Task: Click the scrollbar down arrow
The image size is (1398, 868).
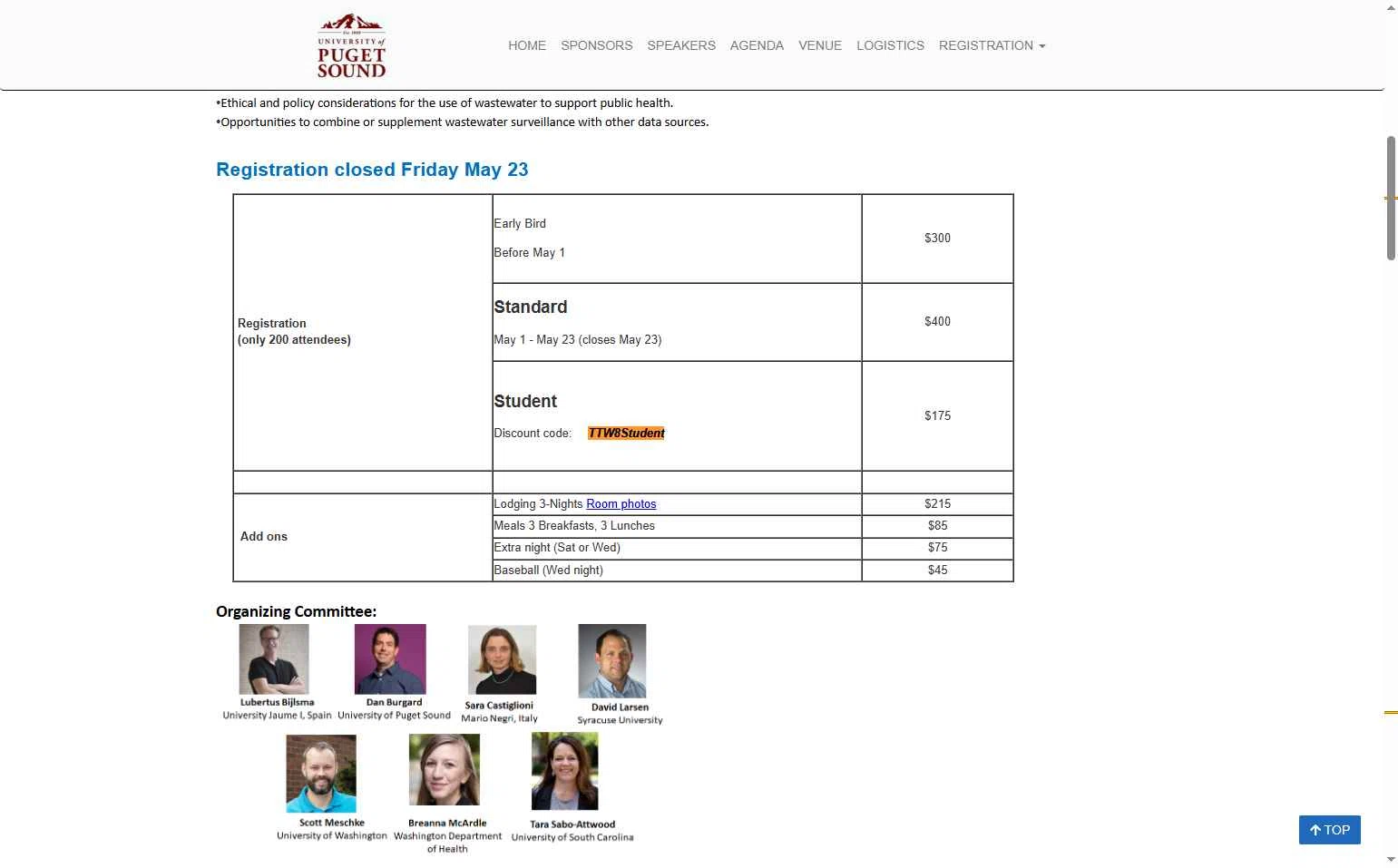Action: point(1391,859)
